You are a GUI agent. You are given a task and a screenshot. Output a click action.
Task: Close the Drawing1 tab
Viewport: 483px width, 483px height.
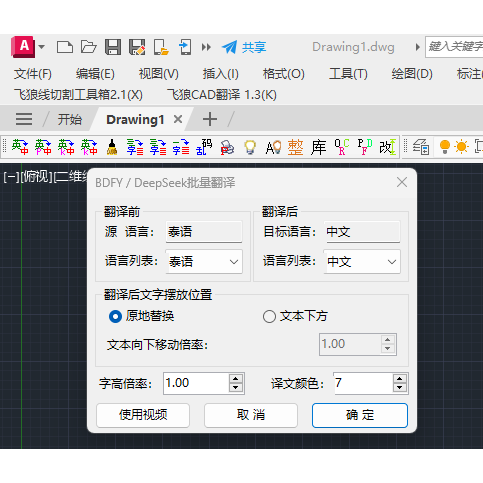coord(178,119)
